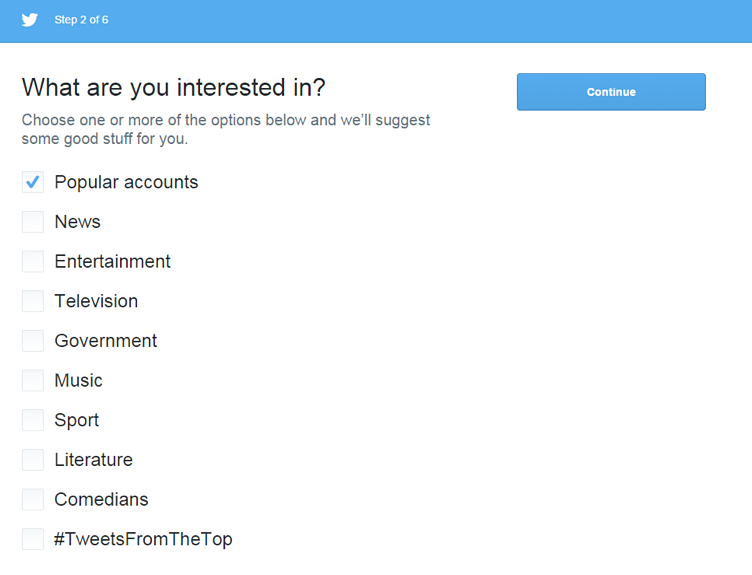Toggle the Music checkbox on
Screen dimensions: 752x575
coord(33,381)
